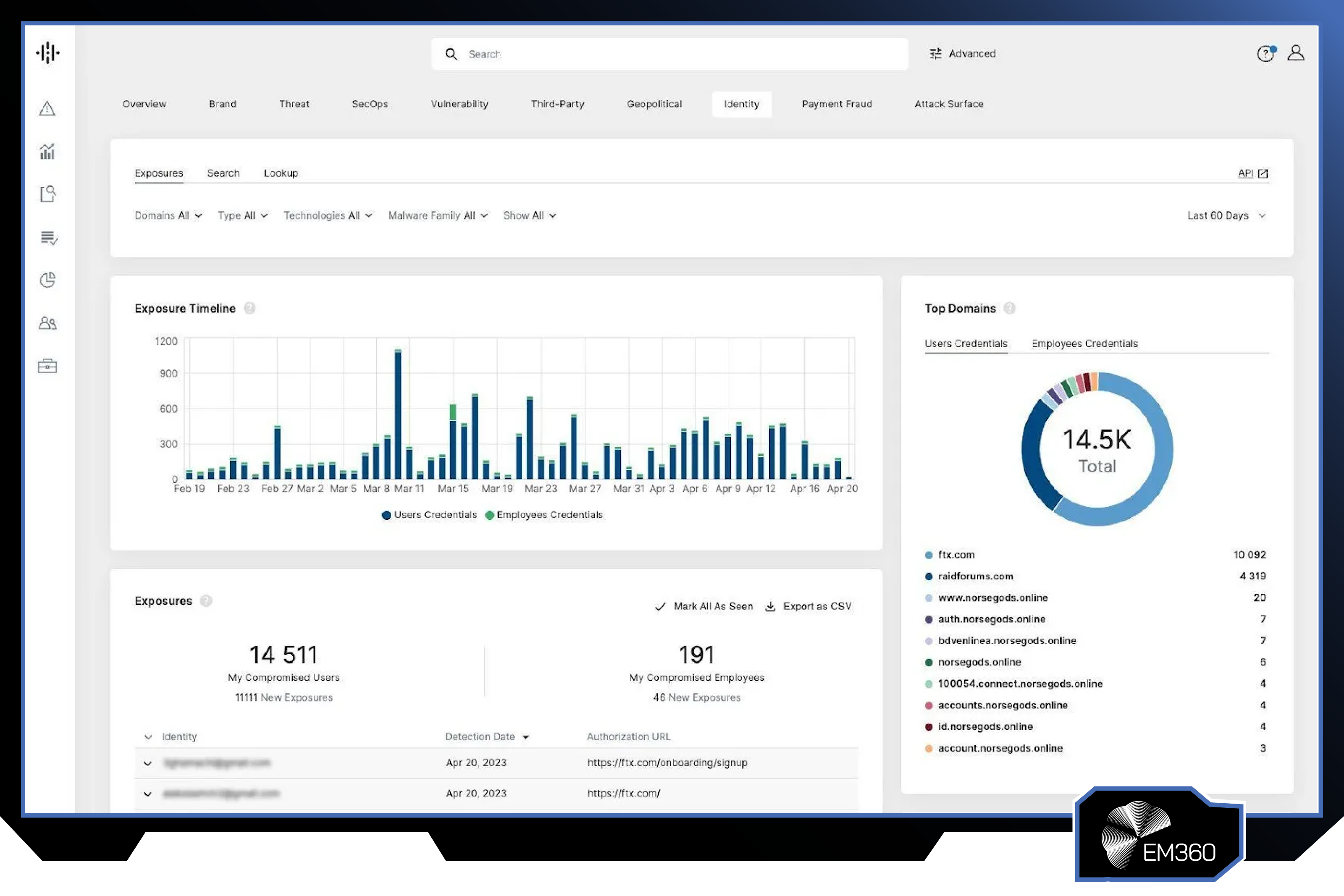The image size is (1344, 896).
Task: Open the document search sidebar icon
Action: [48, 194]
